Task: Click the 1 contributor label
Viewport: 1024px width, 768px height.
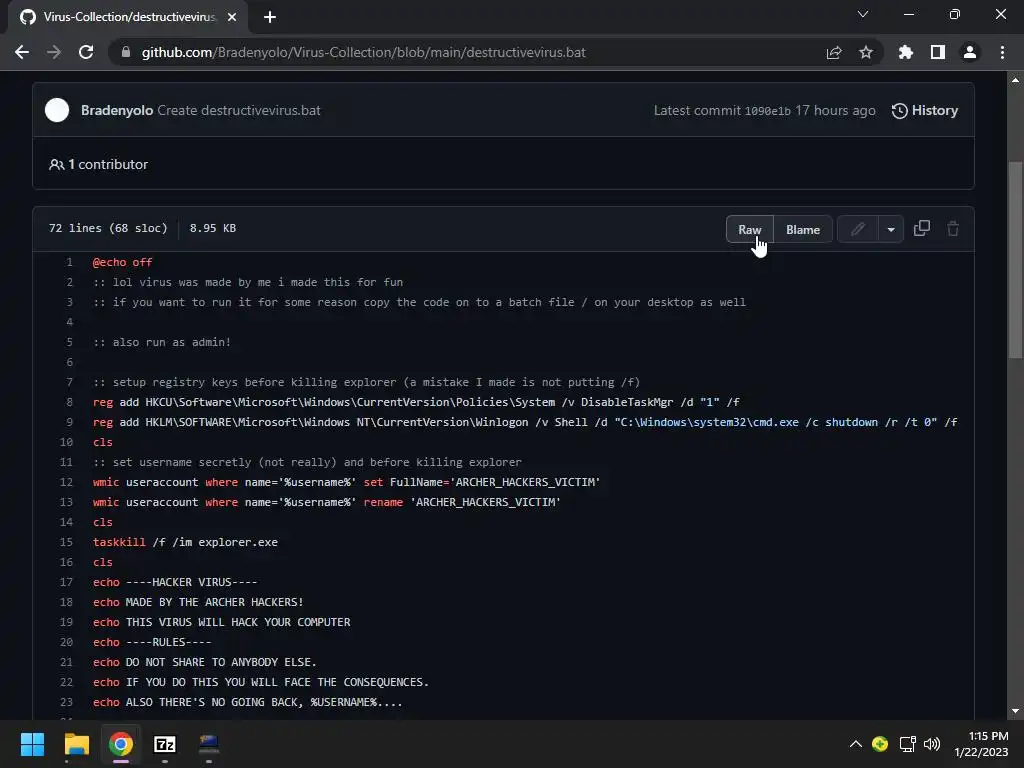Action: [x=99, y=165]
